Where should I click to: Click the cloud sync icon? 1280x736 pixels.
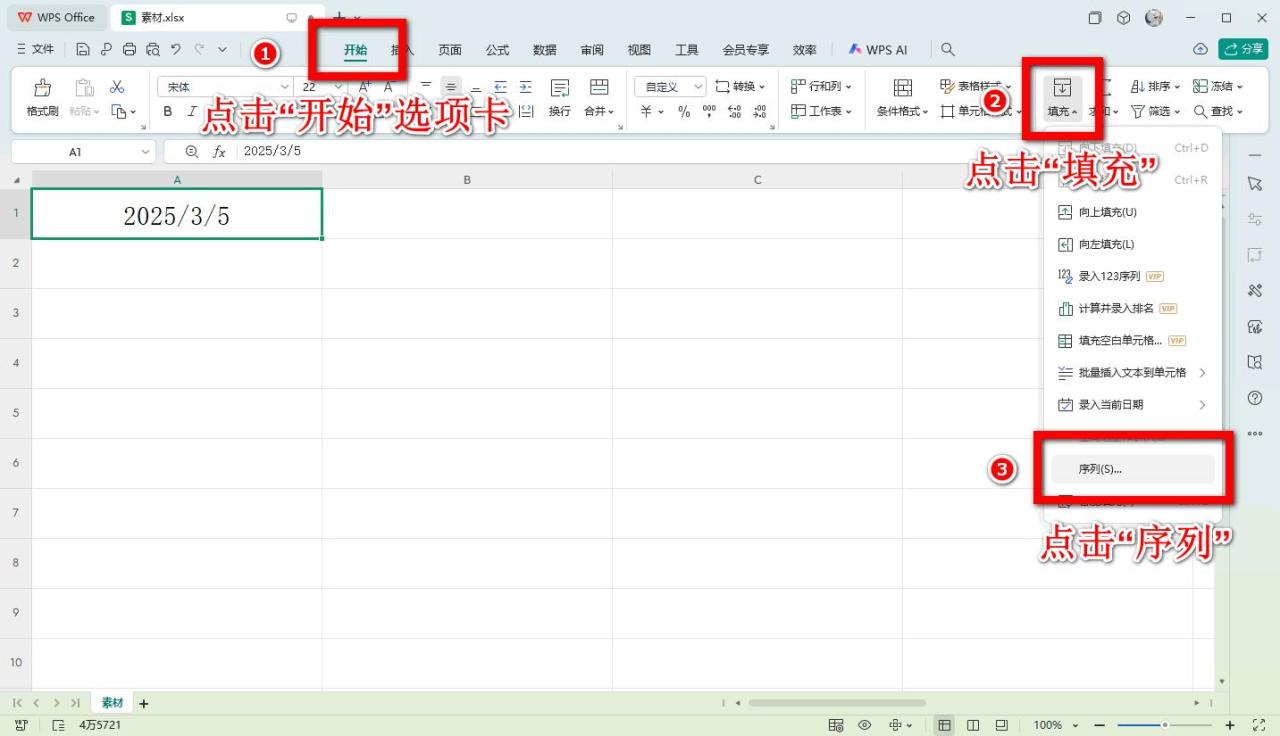click(x=1201, y=49)
